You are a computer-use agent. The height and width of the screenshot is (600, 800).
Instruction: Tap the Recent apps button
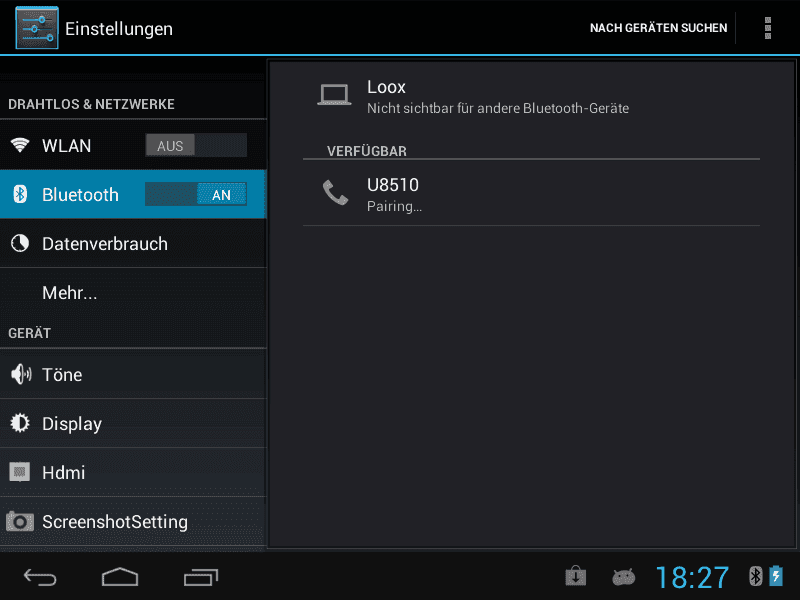tap(201, 577)
